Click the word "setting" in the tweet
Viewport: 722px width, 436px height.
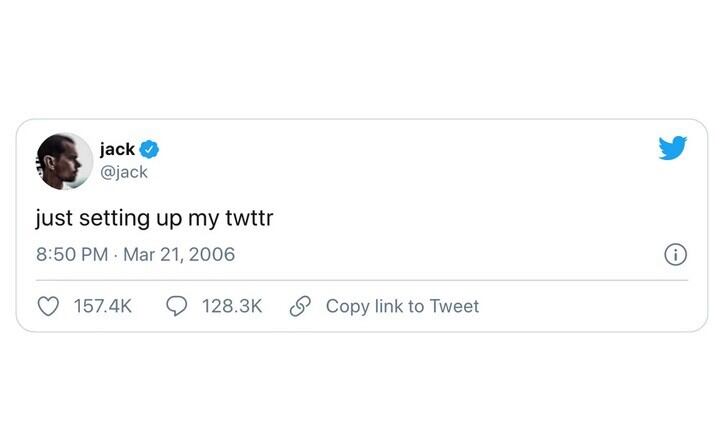pyautogui.click(x=112, y=218)
